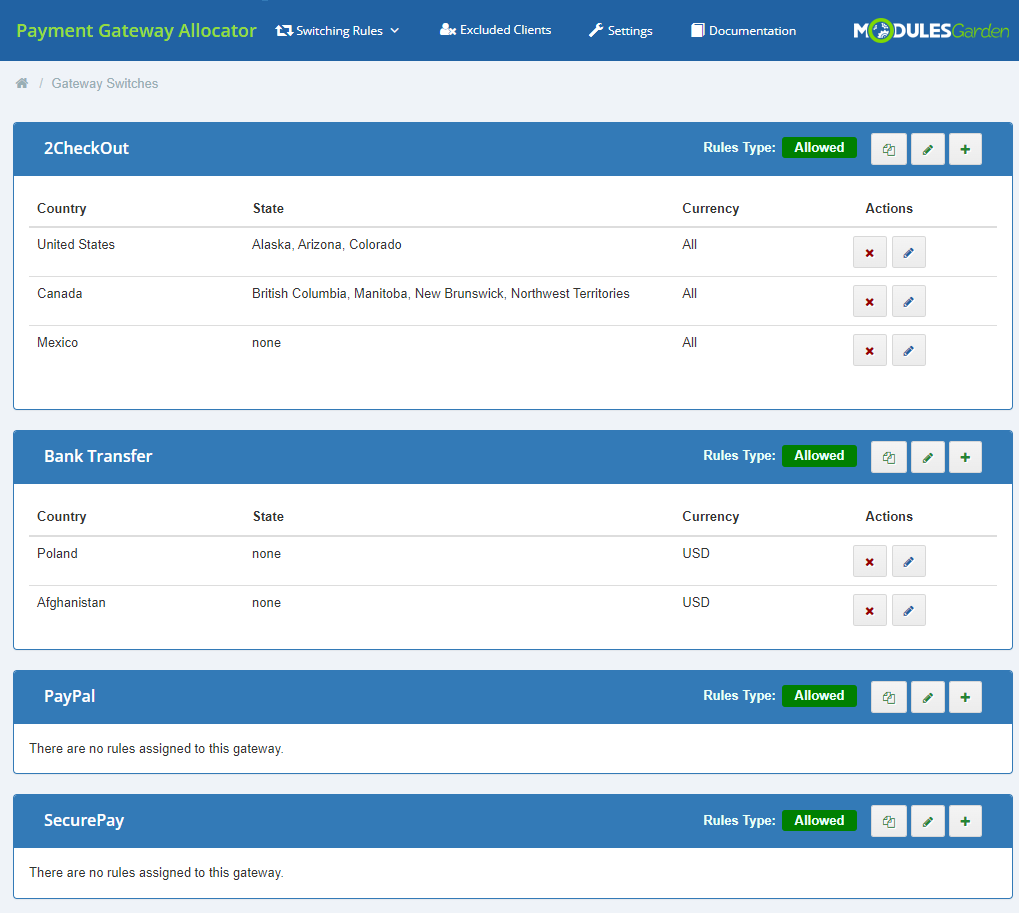
Task: Click the copy rules icon for PayPal
Action: point(888,697)
